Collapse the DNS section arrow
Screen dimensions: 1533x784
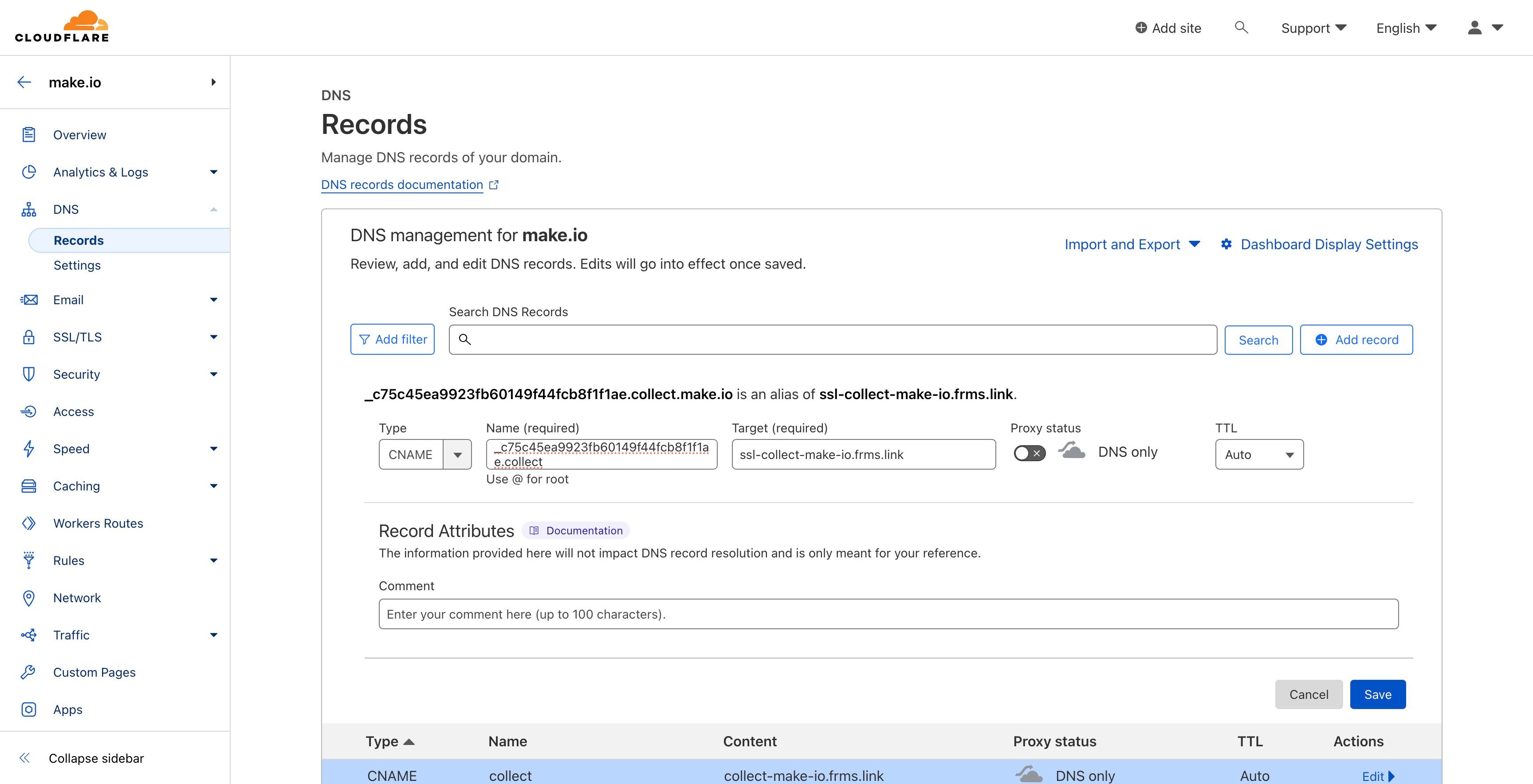[214, 209]
